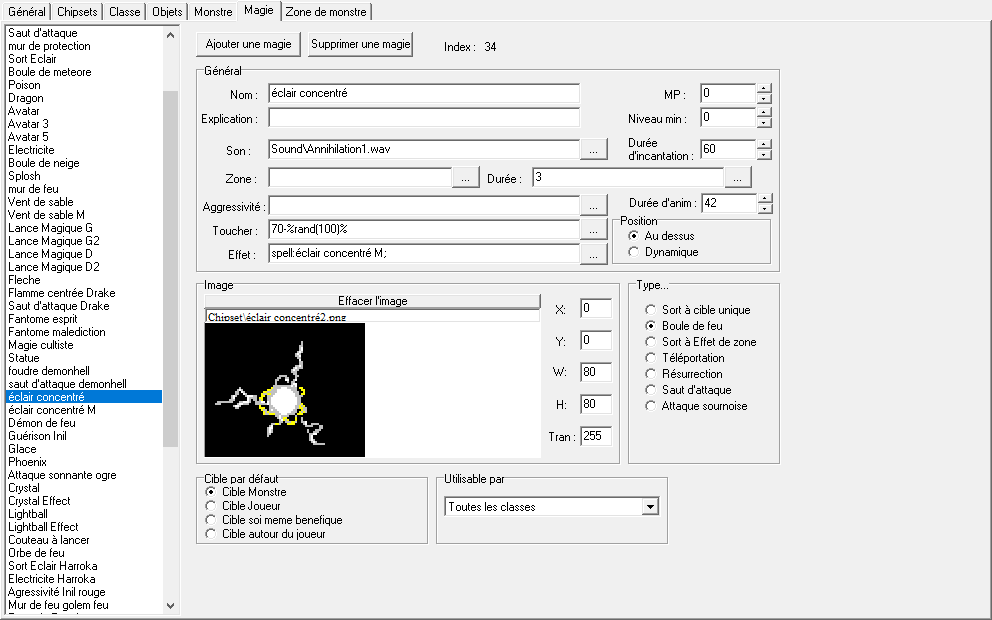The width and height of the screenshot is (992, 620).
Task: Decrease Durée d'anim with down arrow
Action: point(764,209)
